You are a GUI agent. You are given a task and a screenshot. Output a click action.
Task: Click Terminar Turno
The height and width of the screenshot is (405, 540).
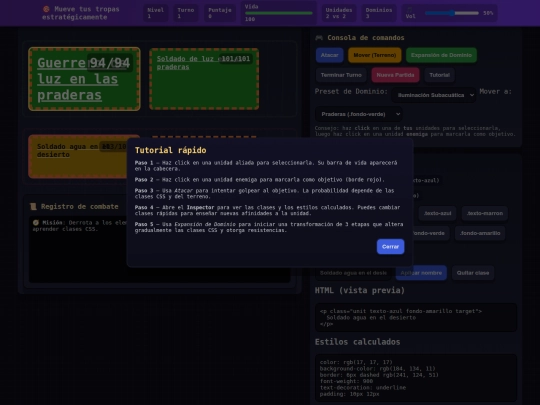click(x=341, y=75)
